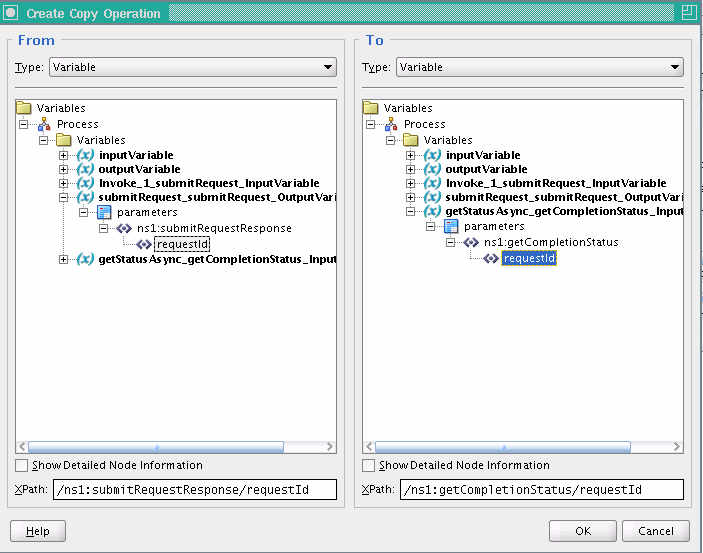This screenshot has height=553, width=703.
Task: Click Invoke_1_submitRequest_InputVariable's icon in From tree
Action: [85, 183]
